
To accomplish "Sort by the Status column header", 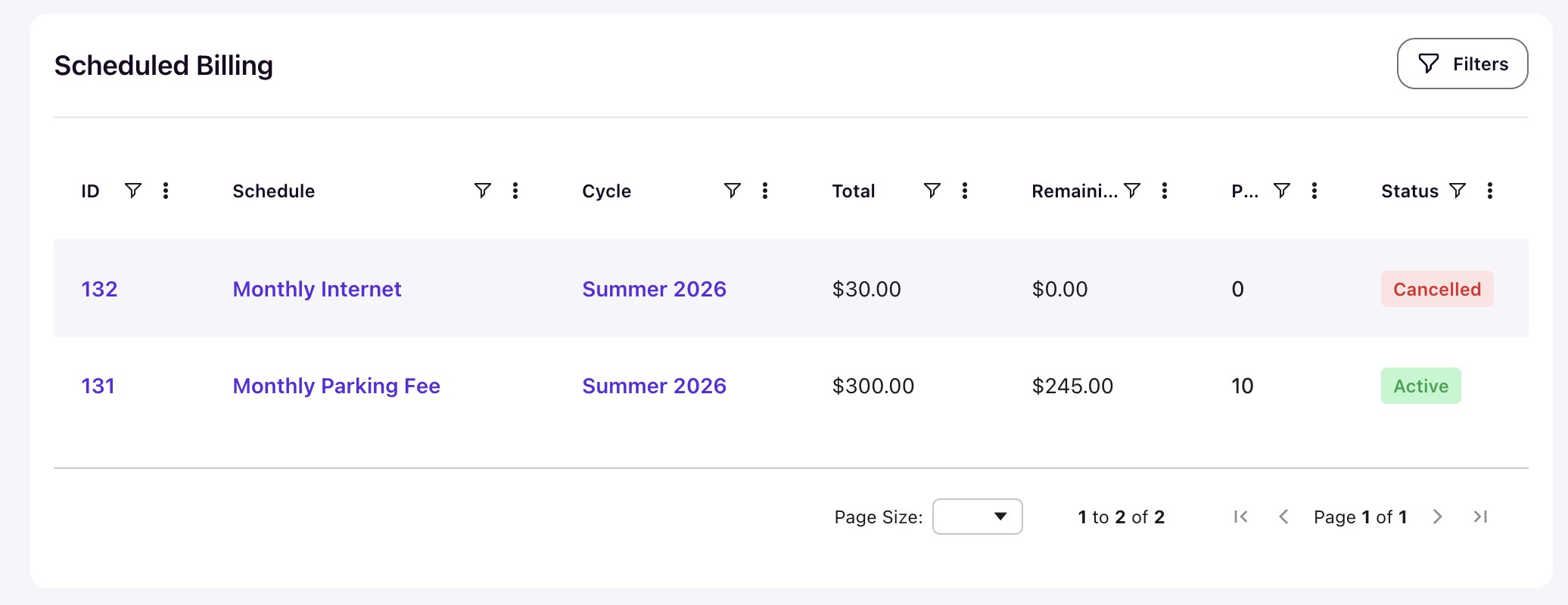I will coord(1410,191).
